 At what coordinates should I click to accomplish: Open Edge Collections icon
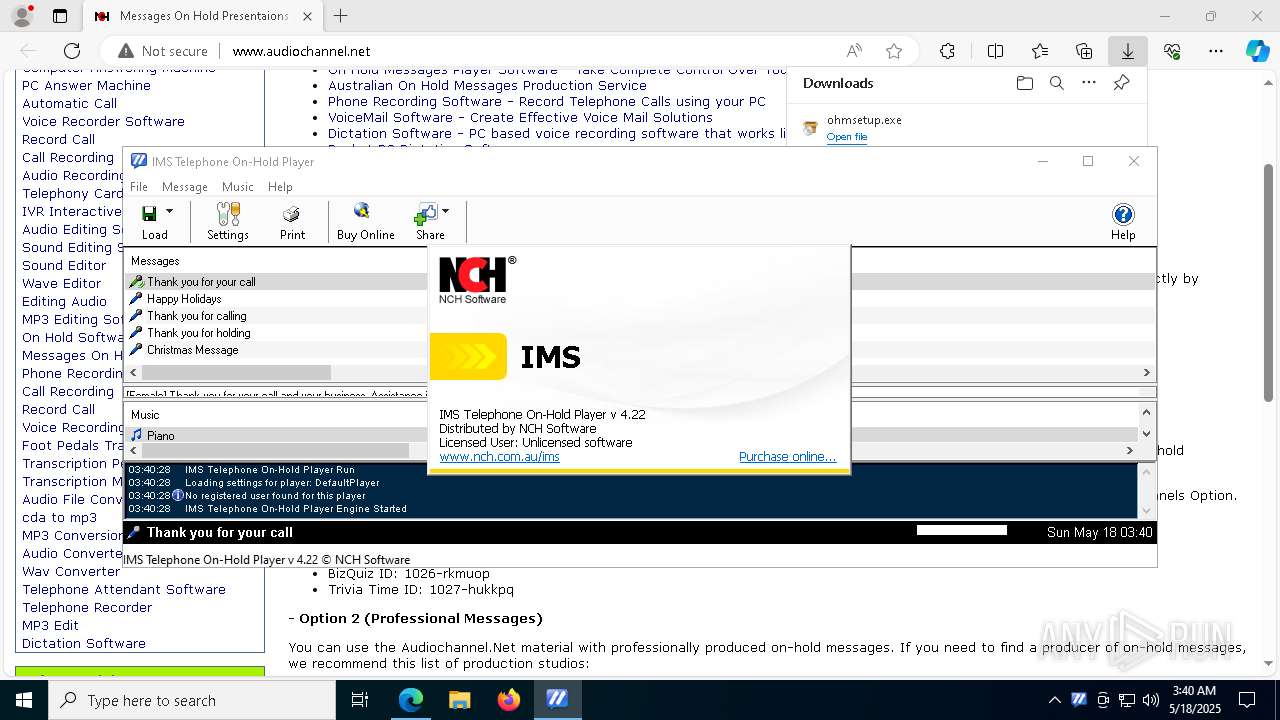(1084, 51)
